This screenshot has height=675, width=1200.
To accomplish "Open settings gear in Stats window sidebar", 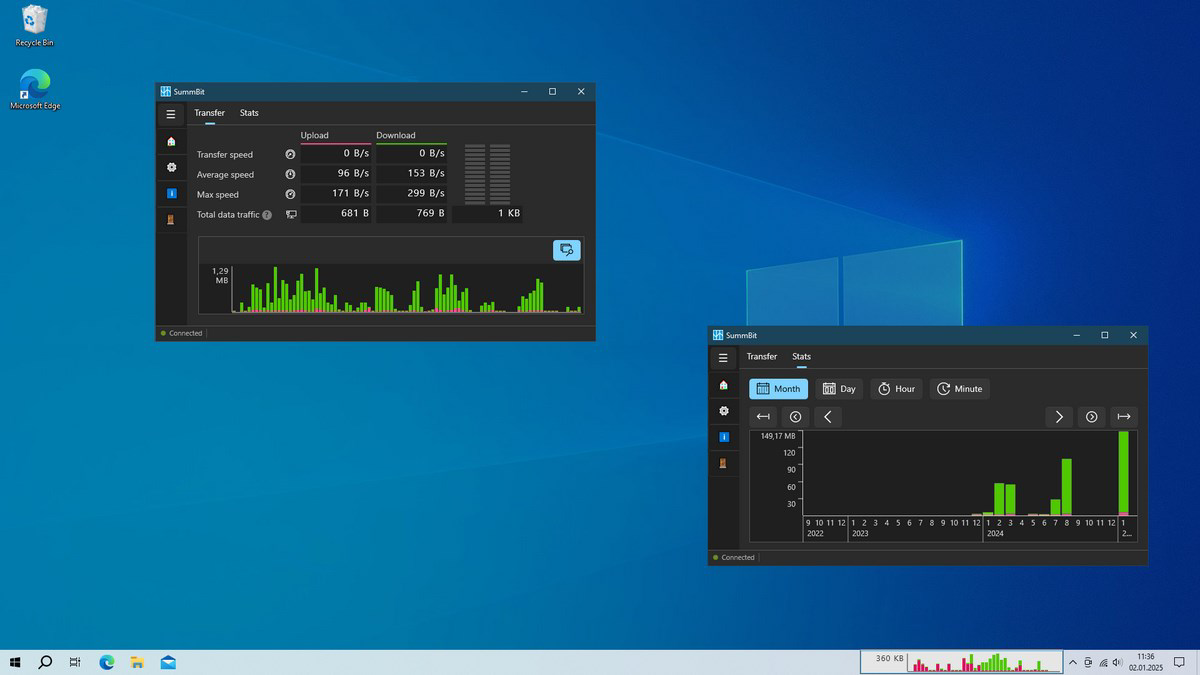I will (x=723, y=411).
